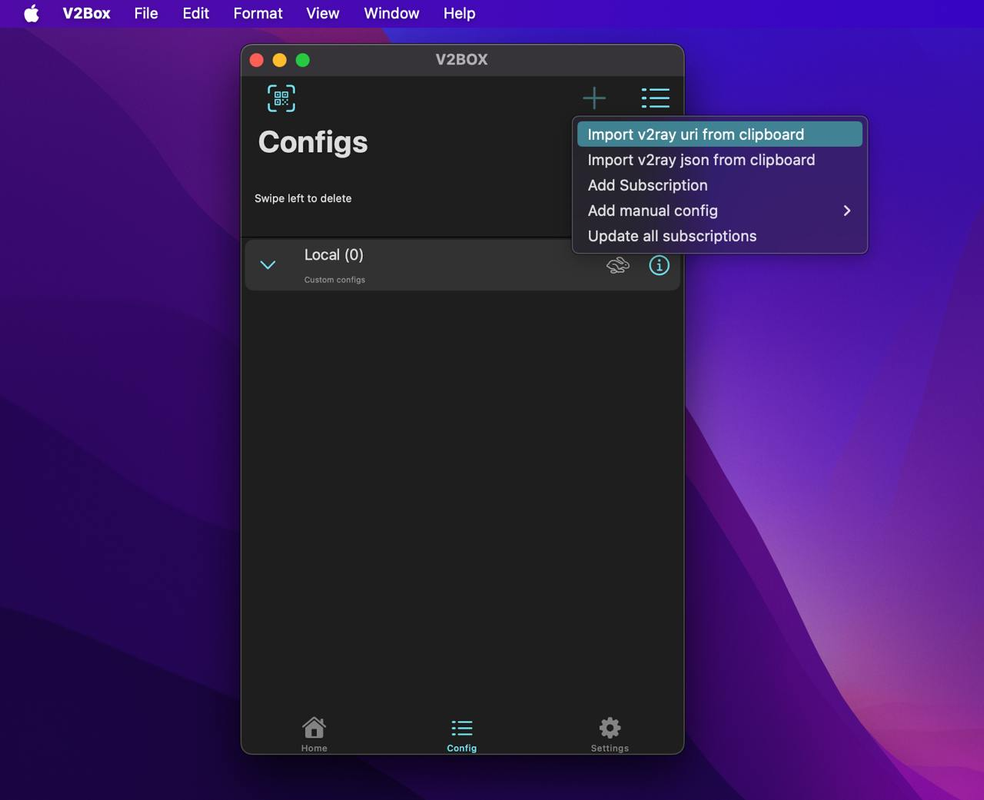The height and width of the screenshot is (800, 984).
Task: Open the QR code scanner
Action: coord(281,99)
